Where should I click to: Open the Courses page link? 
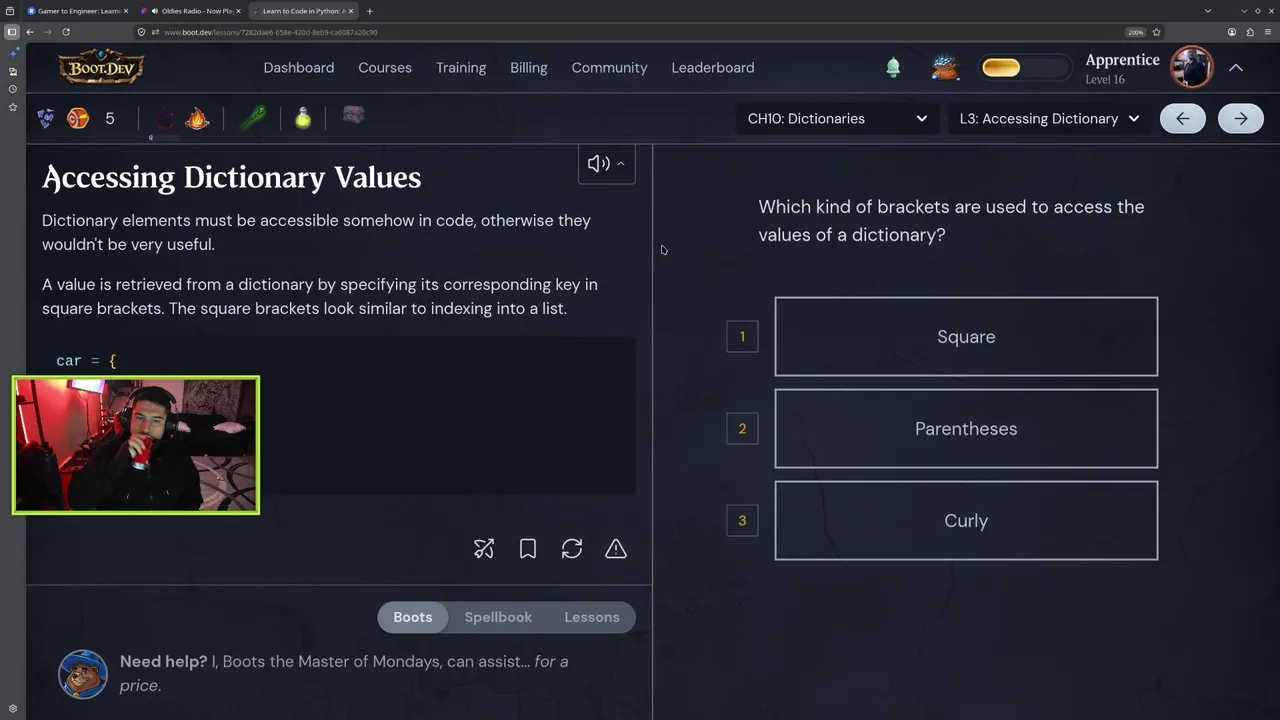coord(385,68)
